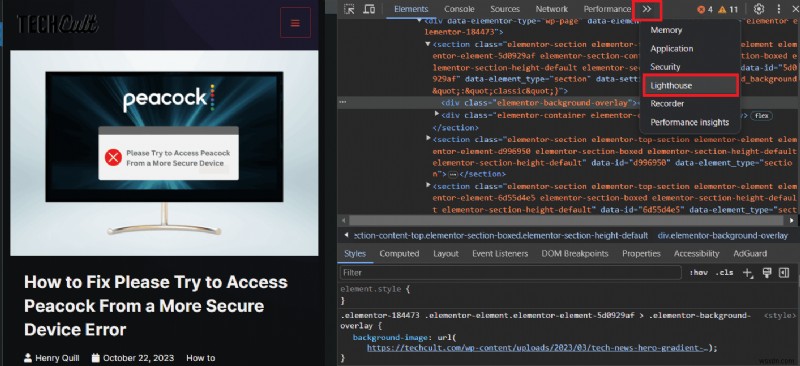Select the inspect element picker icon
800x366 pixels.
349,9
